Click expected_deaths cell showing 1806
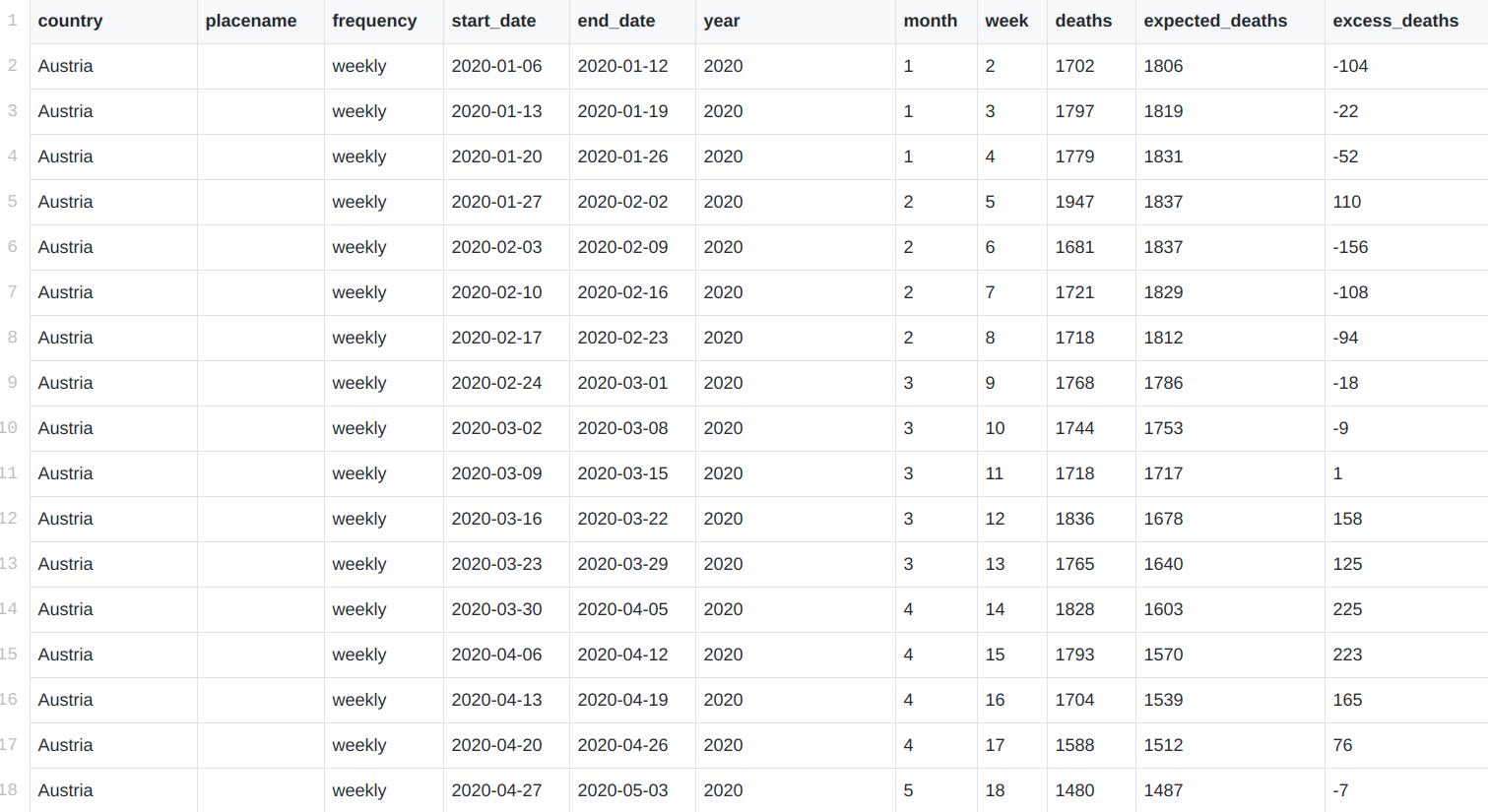 pos(1163,66)
